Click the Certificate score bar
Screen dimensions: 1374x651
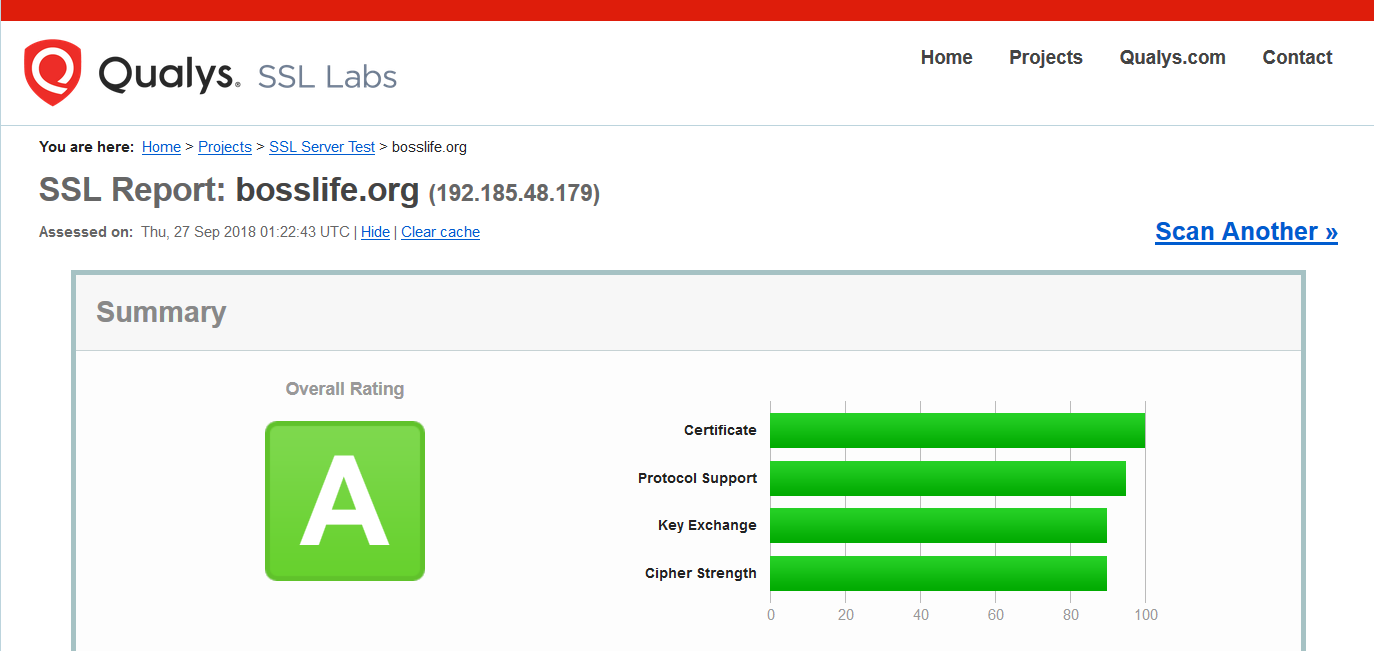[x=957, y=431]
